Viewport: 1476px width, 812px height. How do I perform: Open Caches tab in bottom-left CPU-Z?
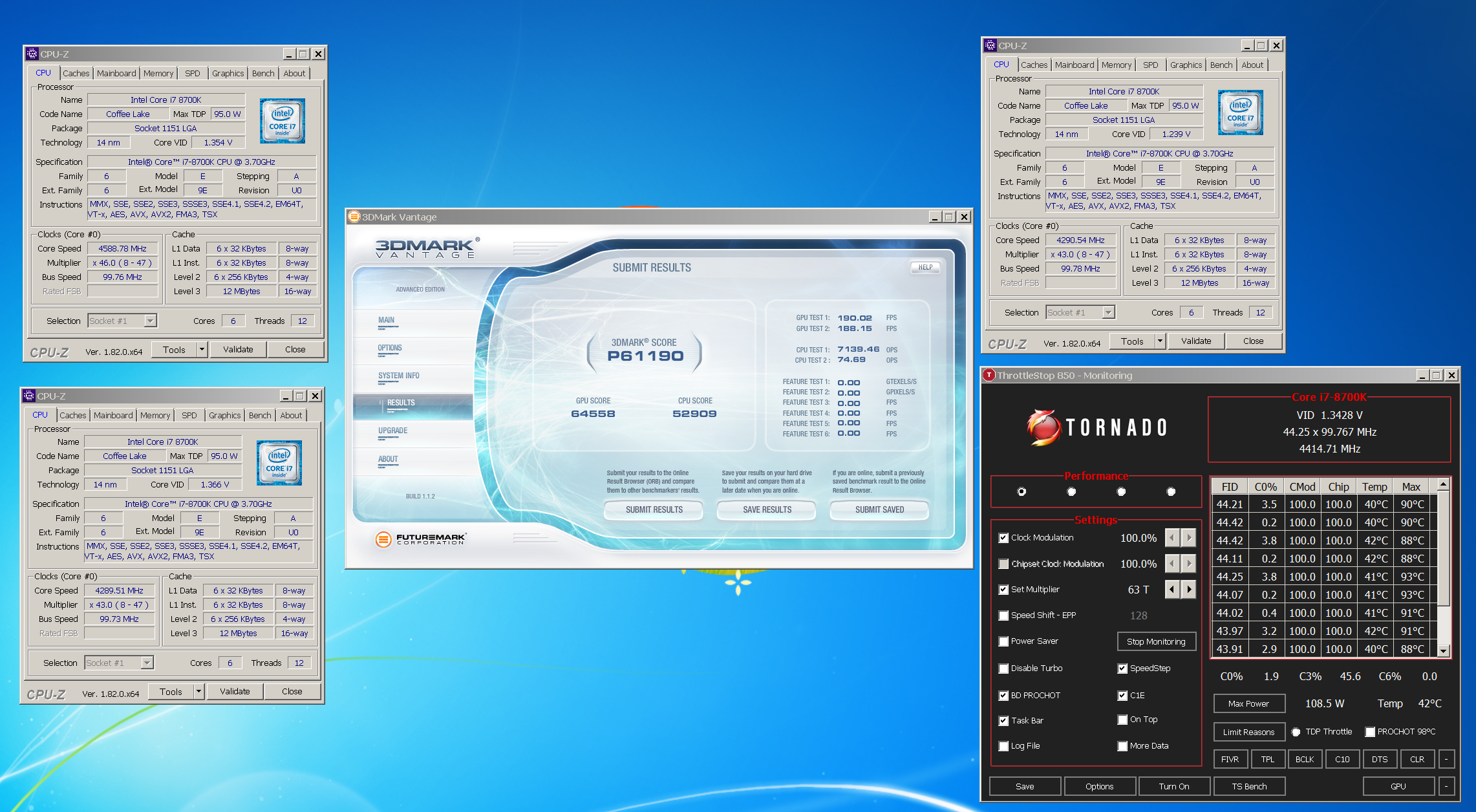(73, 415)
